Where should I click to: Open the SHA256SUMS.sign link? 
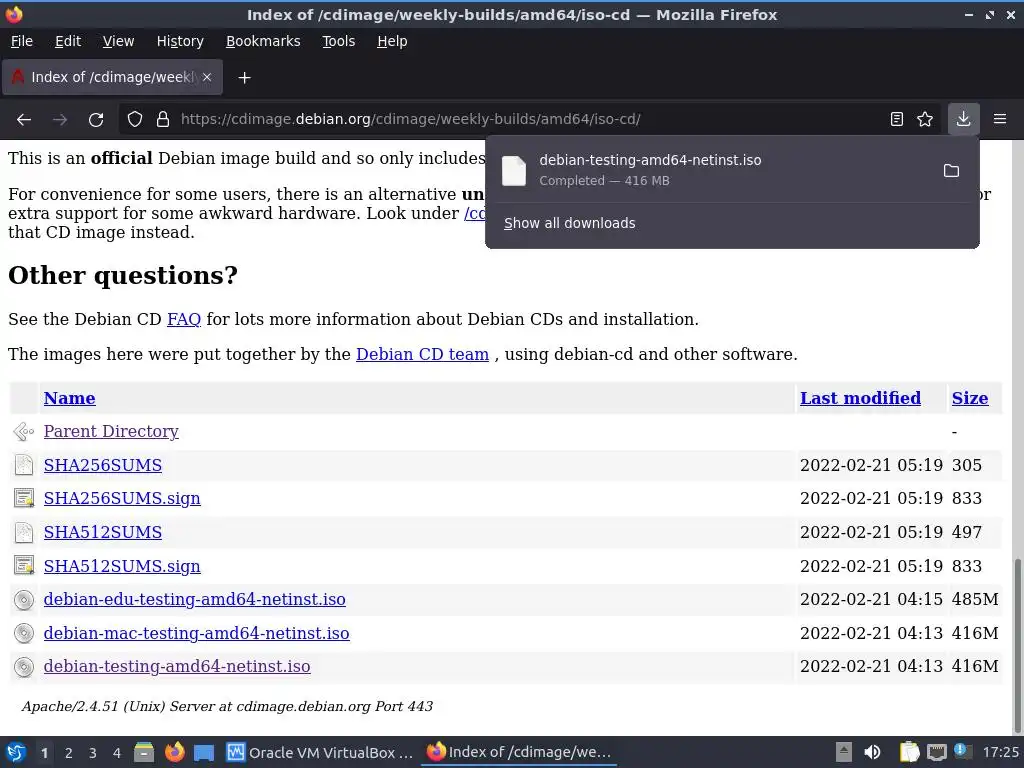[122, 498]
